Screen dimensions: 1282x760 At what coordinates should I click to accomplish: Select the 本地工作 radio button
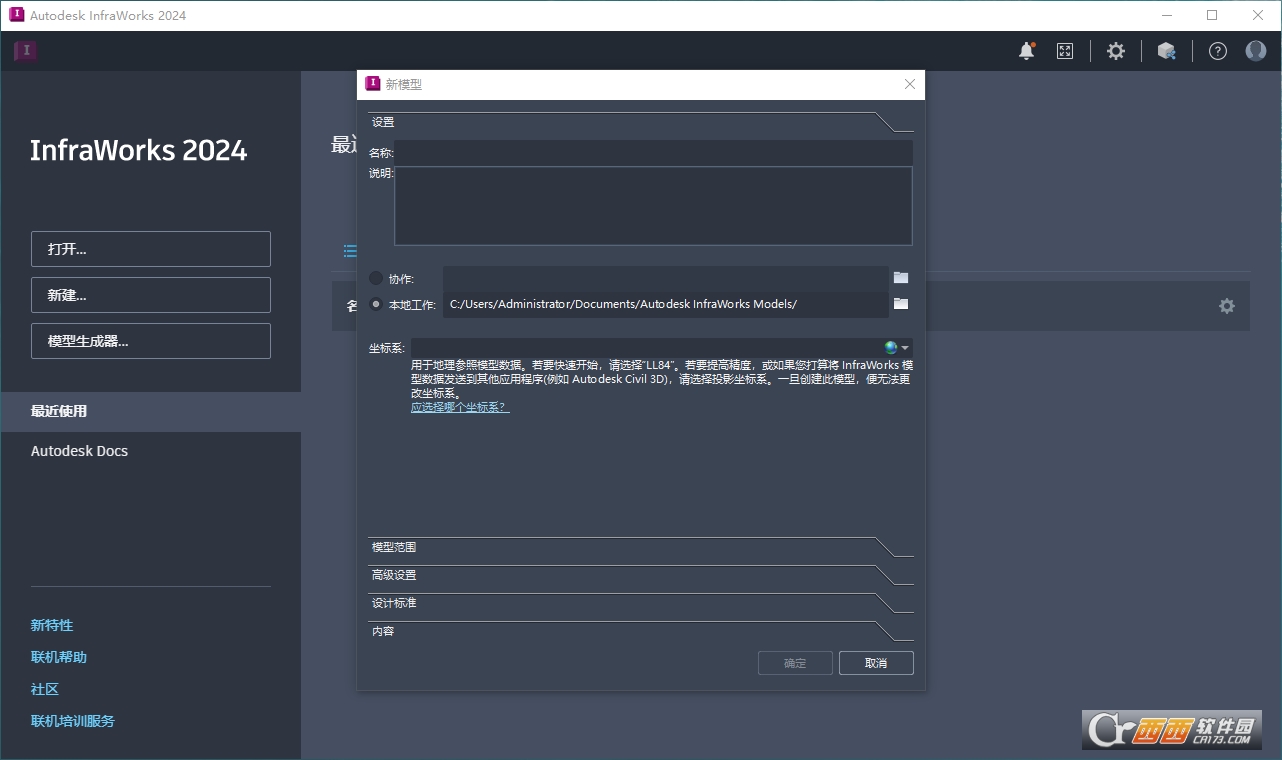point(376,304)
